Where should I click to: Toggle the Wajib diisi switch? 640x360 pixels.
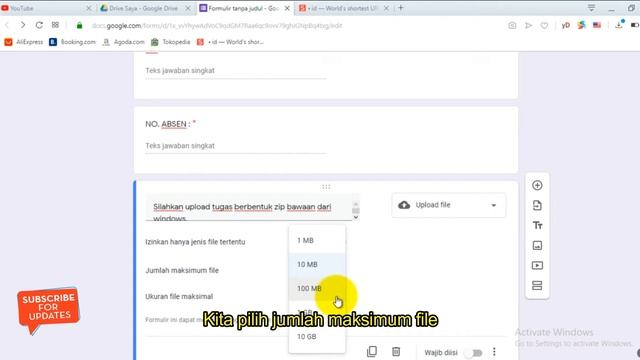(474, 352)
